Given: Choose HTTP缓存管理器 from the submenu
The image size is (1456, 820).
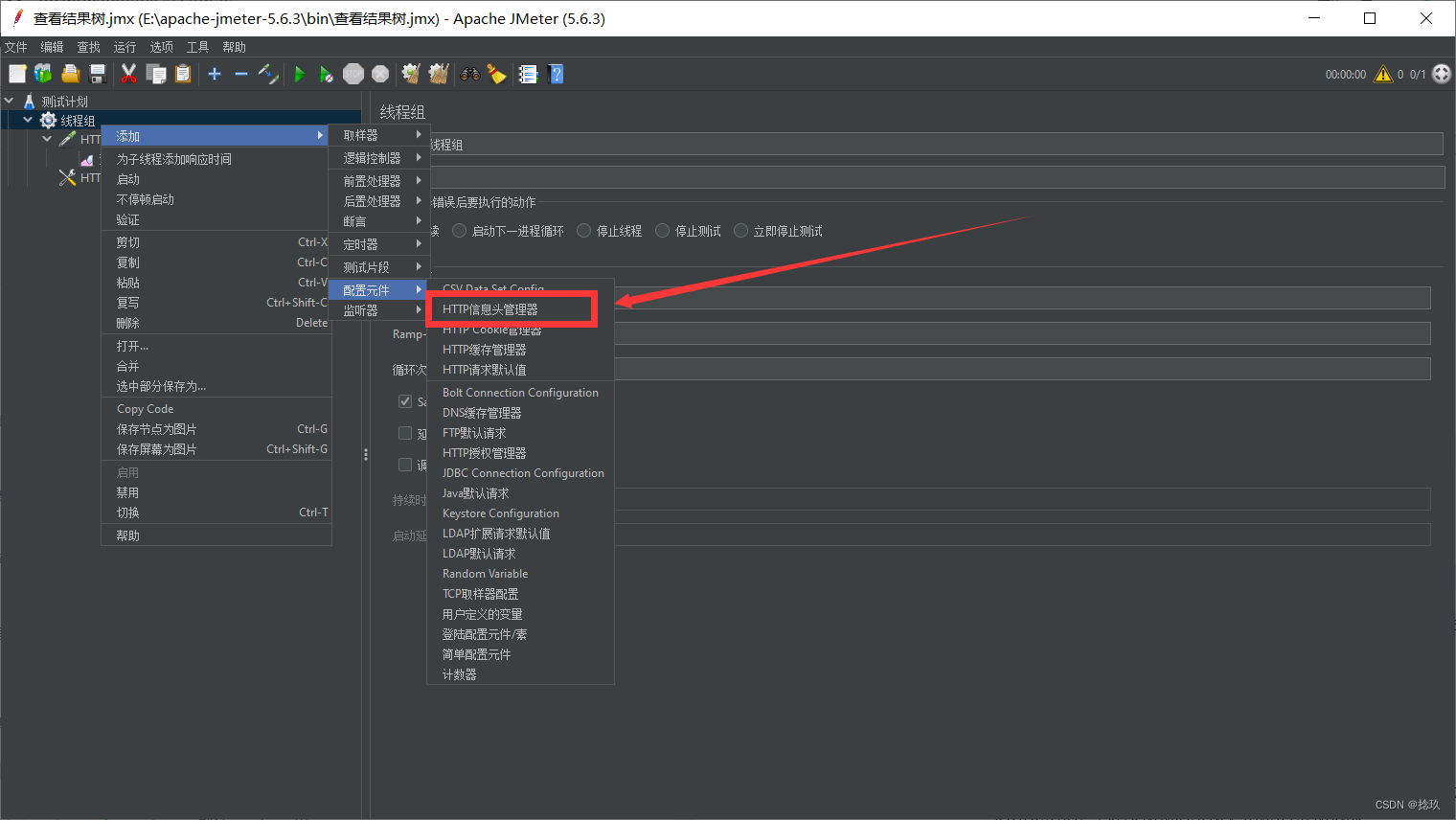Looking at the screenshot, I should tap(520, 350).
